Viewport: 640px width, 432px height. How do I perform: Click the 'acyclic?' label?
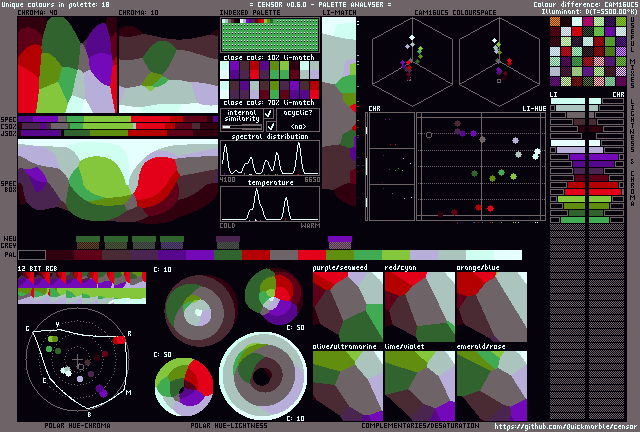298,113
